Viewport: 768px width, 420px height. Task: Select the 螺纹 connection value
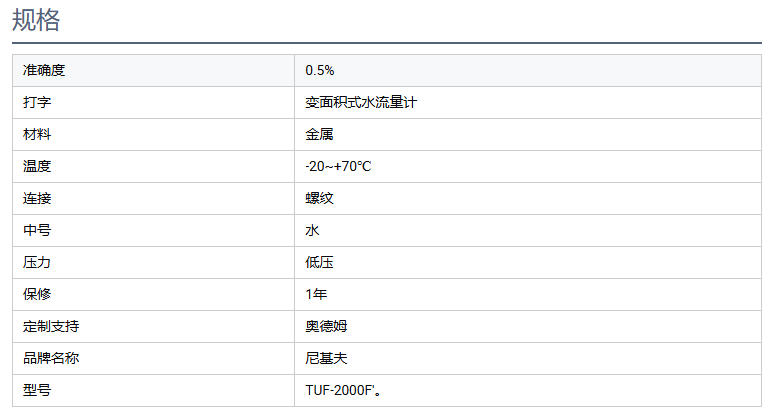tap(319, 198)
